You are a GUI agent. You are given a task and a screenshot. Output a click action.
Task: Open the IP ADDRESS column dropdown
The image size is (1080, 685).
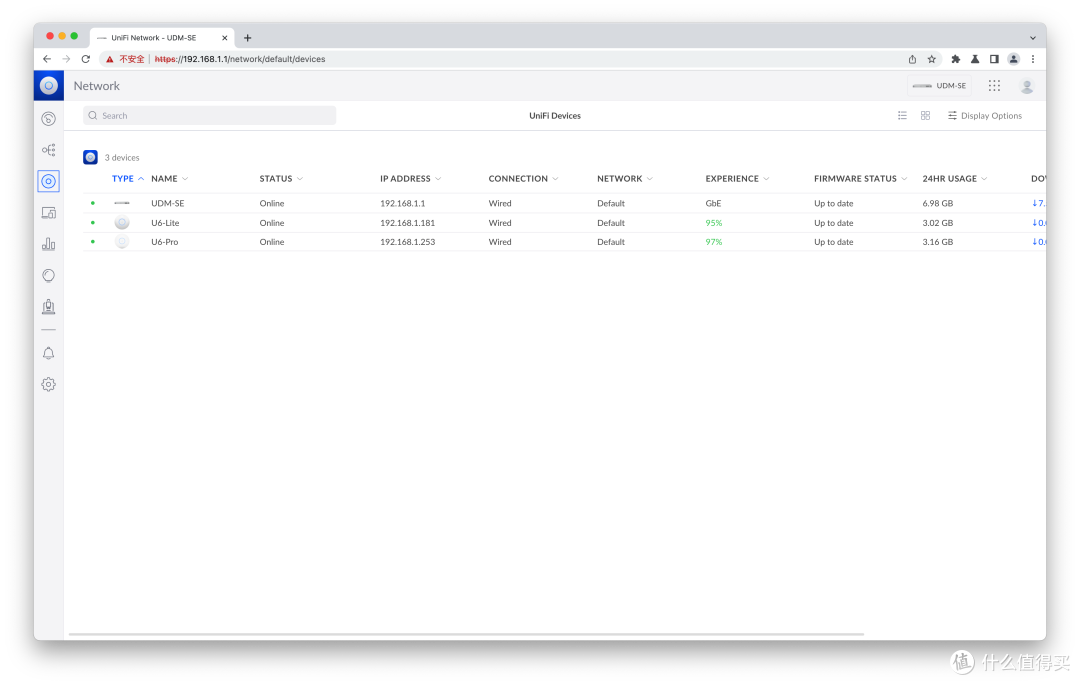pyautogui.click(x=440, y=178)
